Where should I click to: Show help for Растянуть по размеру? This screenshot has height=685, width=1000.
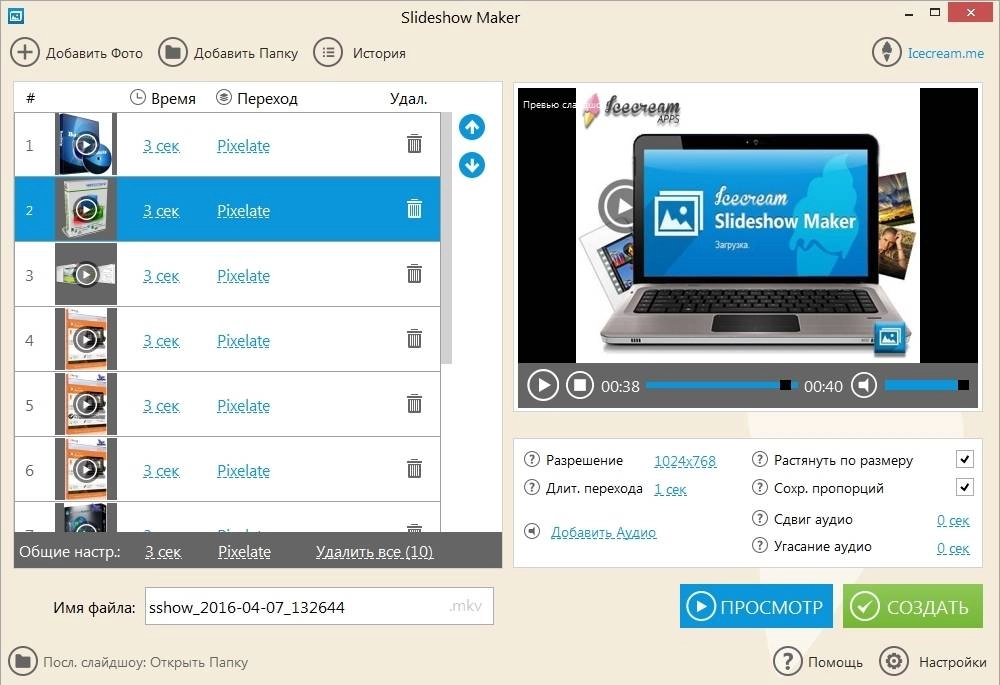tap(760, 459)
